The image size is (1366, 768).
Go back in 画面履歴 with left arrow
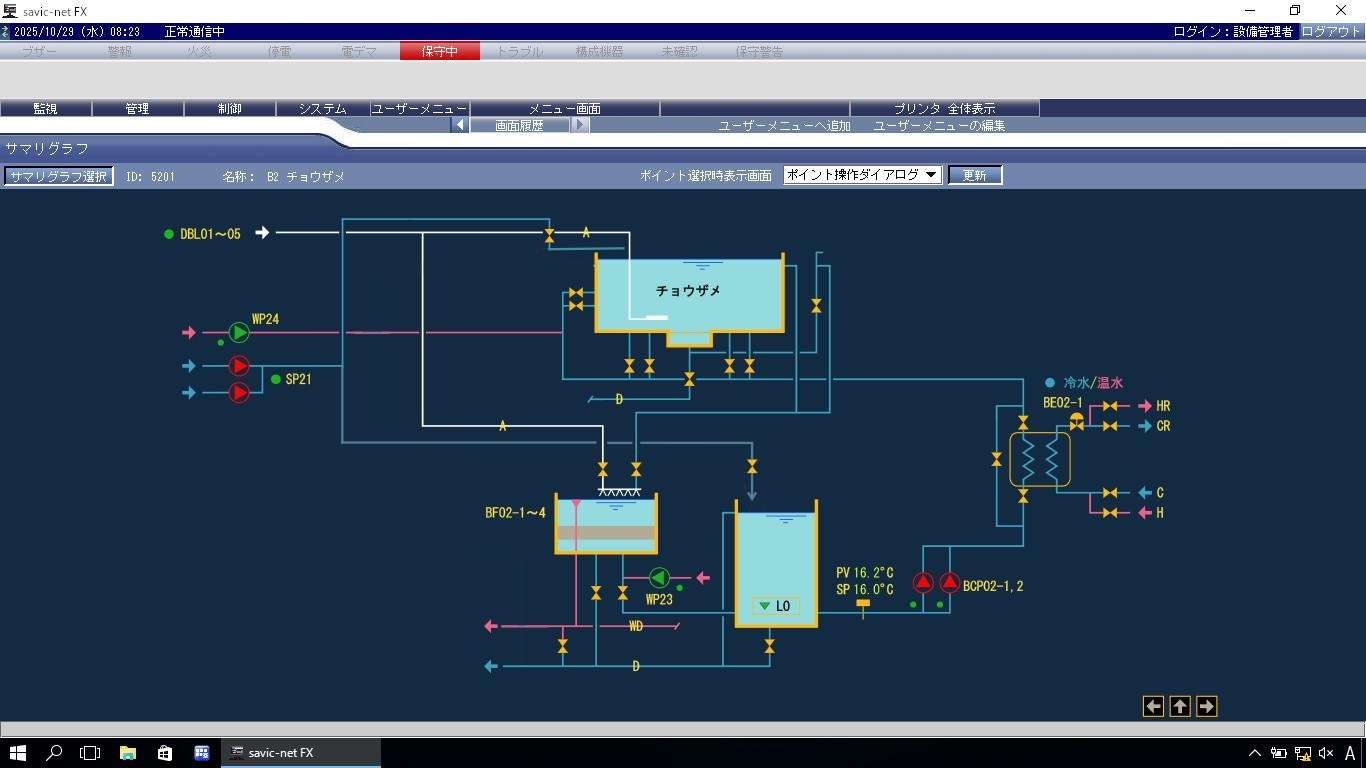pos(459,126)
